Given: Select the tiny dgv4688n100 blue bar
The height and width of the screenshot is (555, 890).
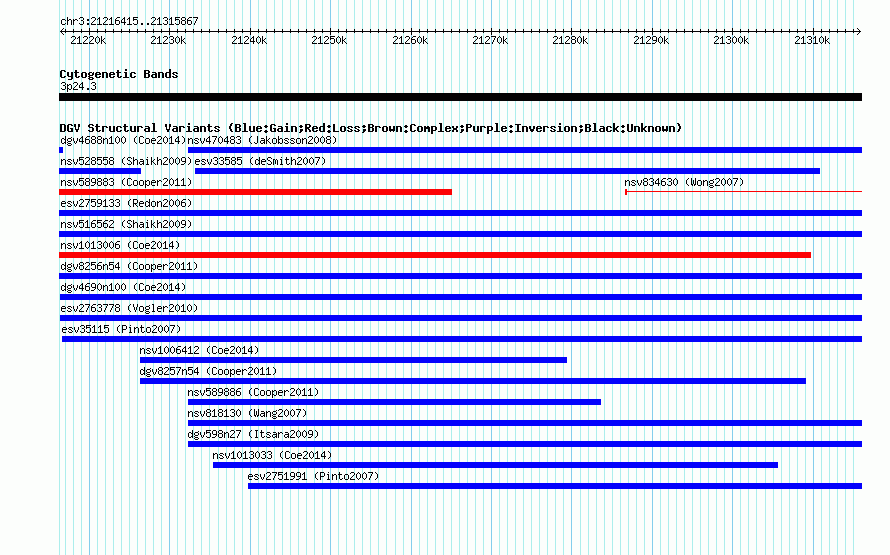Looking at the screenshot, I should point(61,150).
